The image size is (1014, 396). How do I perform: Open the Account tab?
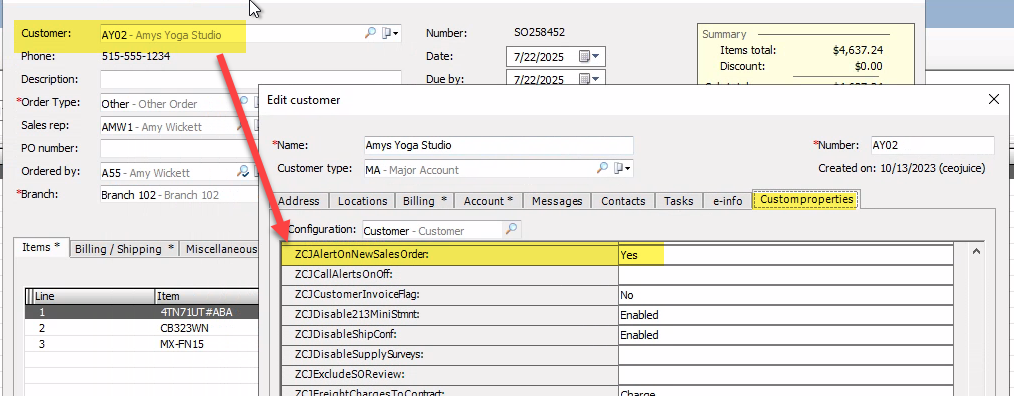point(488,201)
